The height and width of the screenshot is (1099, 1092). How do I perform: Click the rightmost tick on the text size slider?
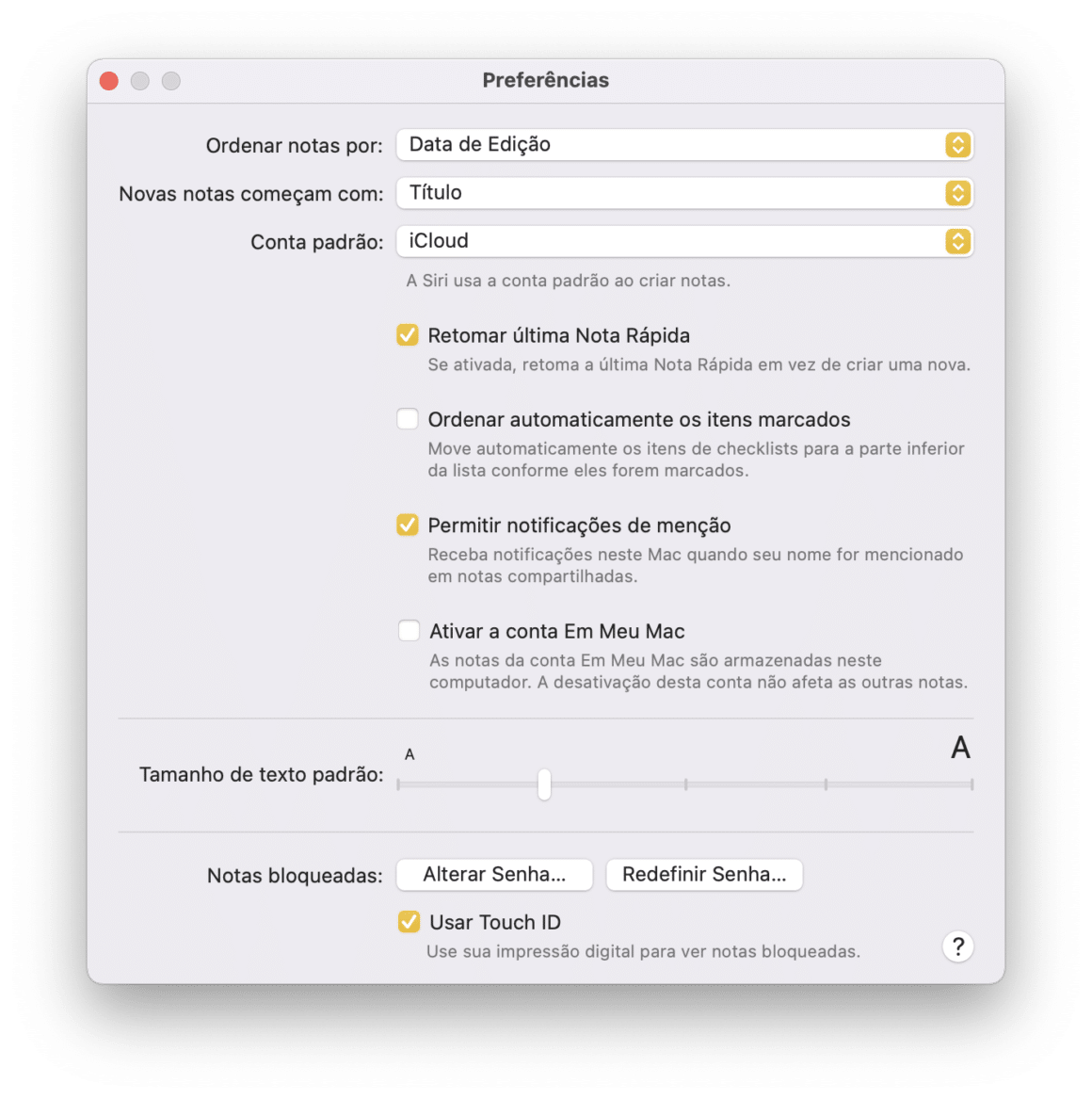pos(971,783)
